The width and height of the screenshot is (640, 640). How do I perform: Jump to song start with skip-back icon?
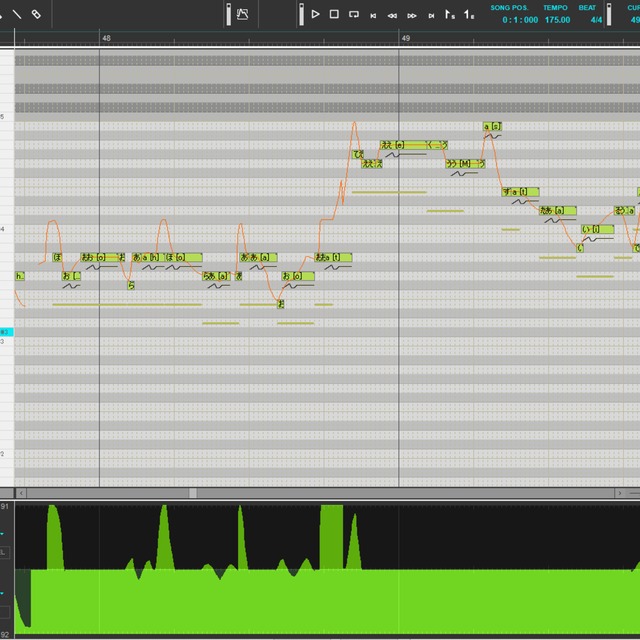tap(373, 15)
